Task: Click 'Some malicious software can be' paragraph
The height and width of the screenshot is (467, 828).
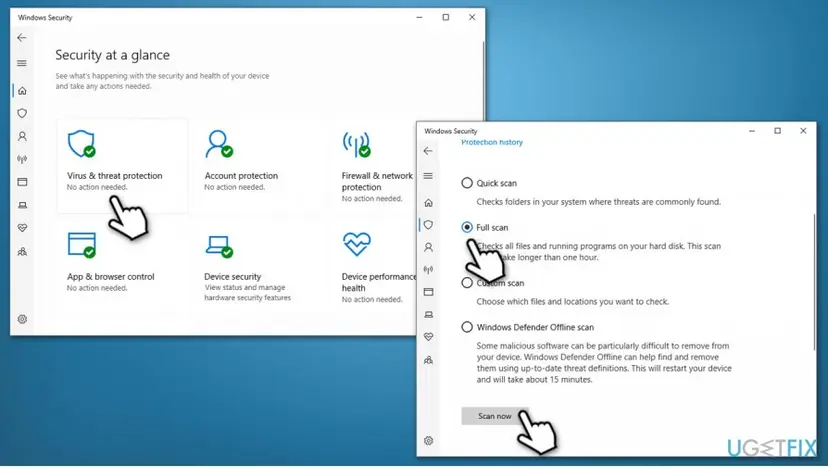Action: (604, 363)
